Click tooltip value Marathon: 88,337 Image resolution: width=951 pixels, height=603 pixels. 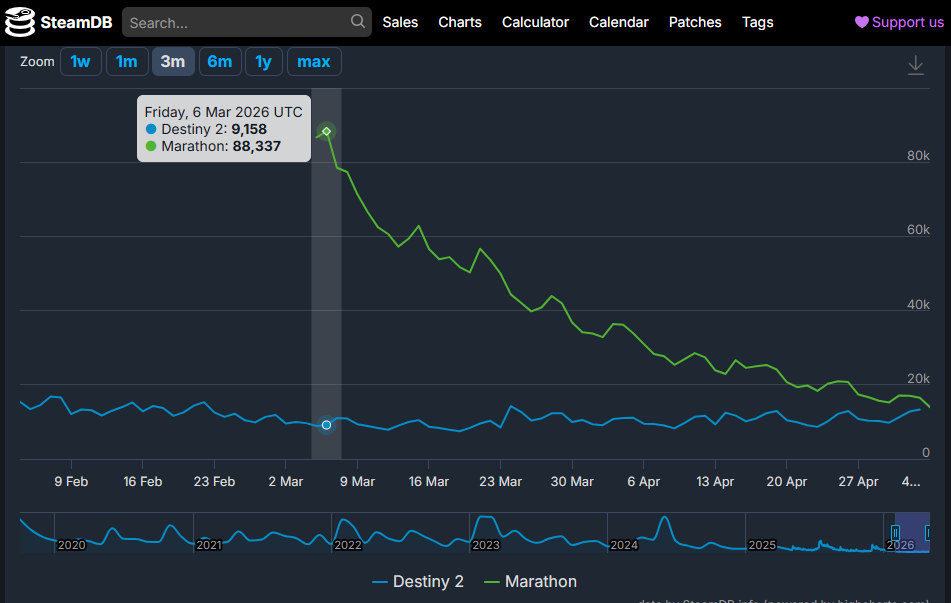(x=213, y=146)
